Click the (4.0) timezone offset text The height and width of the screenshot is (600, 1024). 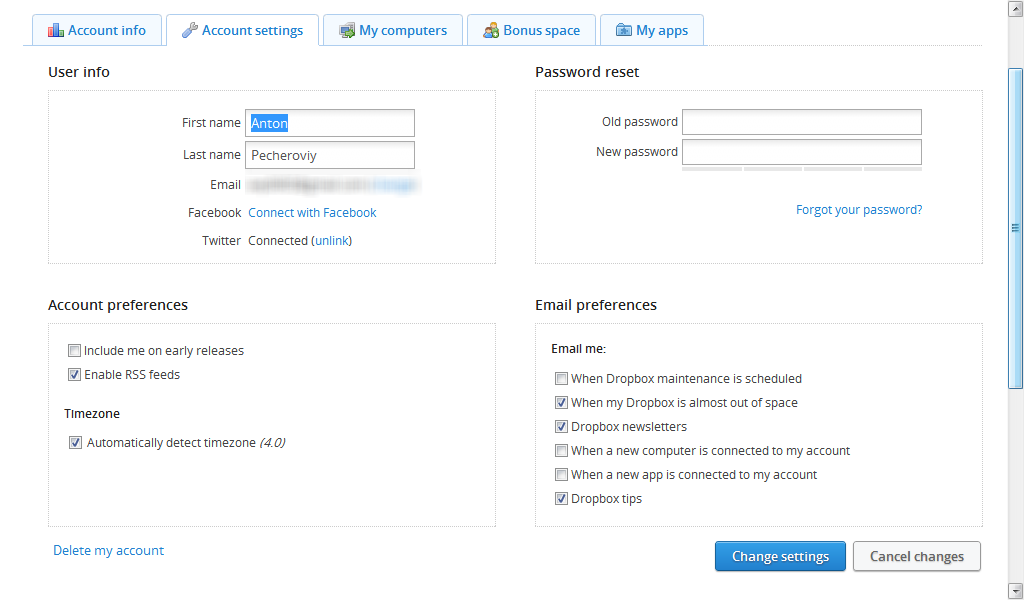[272, 443]
